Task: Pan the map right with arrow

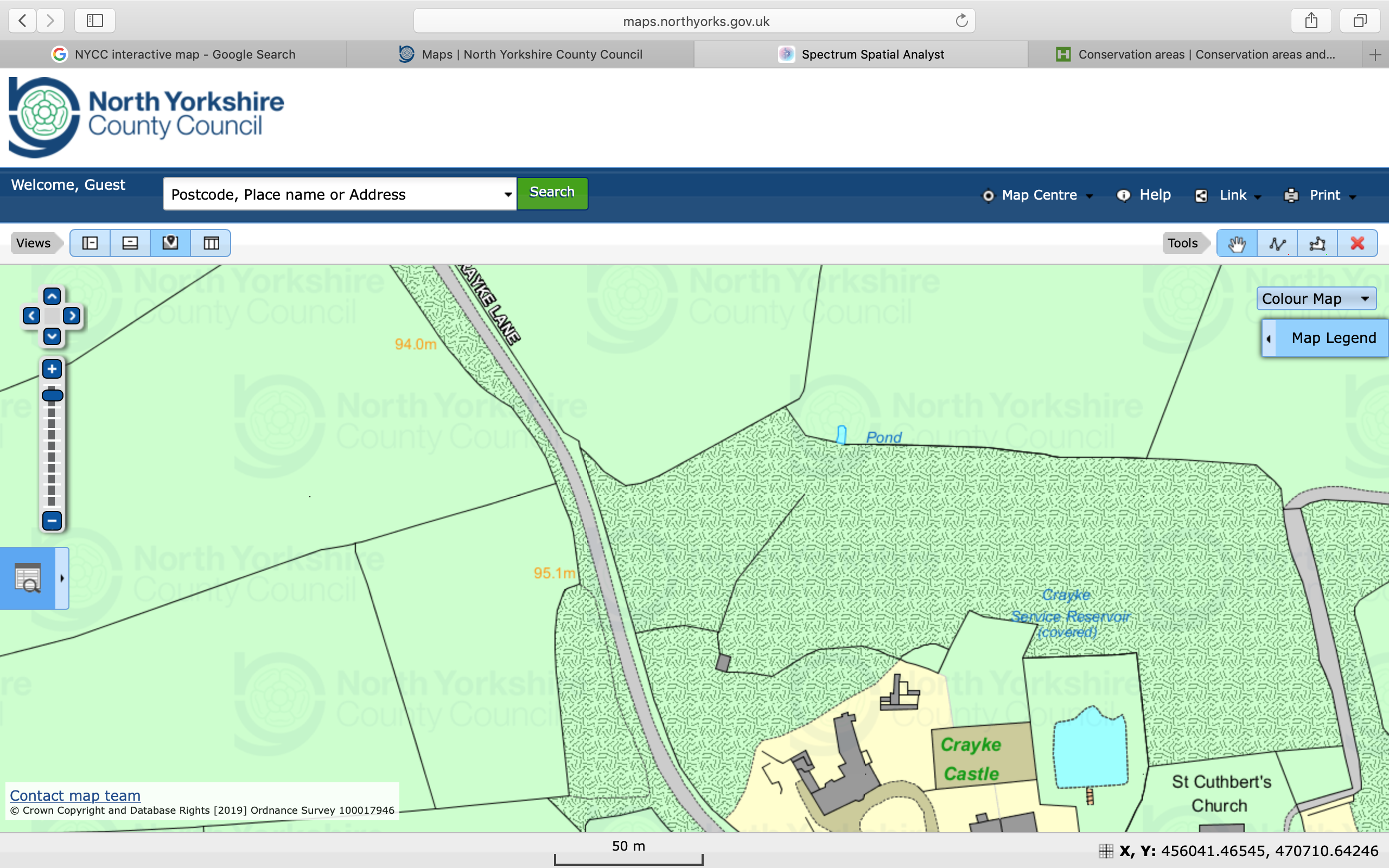Action: [72, 316]
